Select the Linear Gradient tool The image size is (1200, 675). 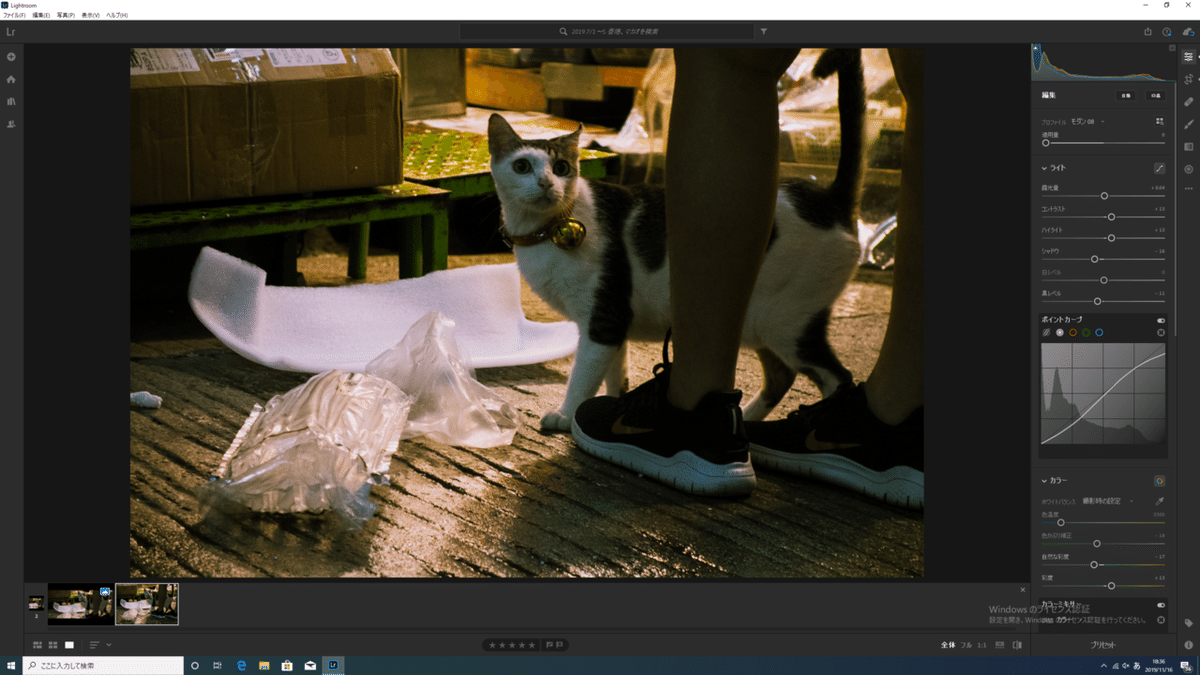[1188, 147]
